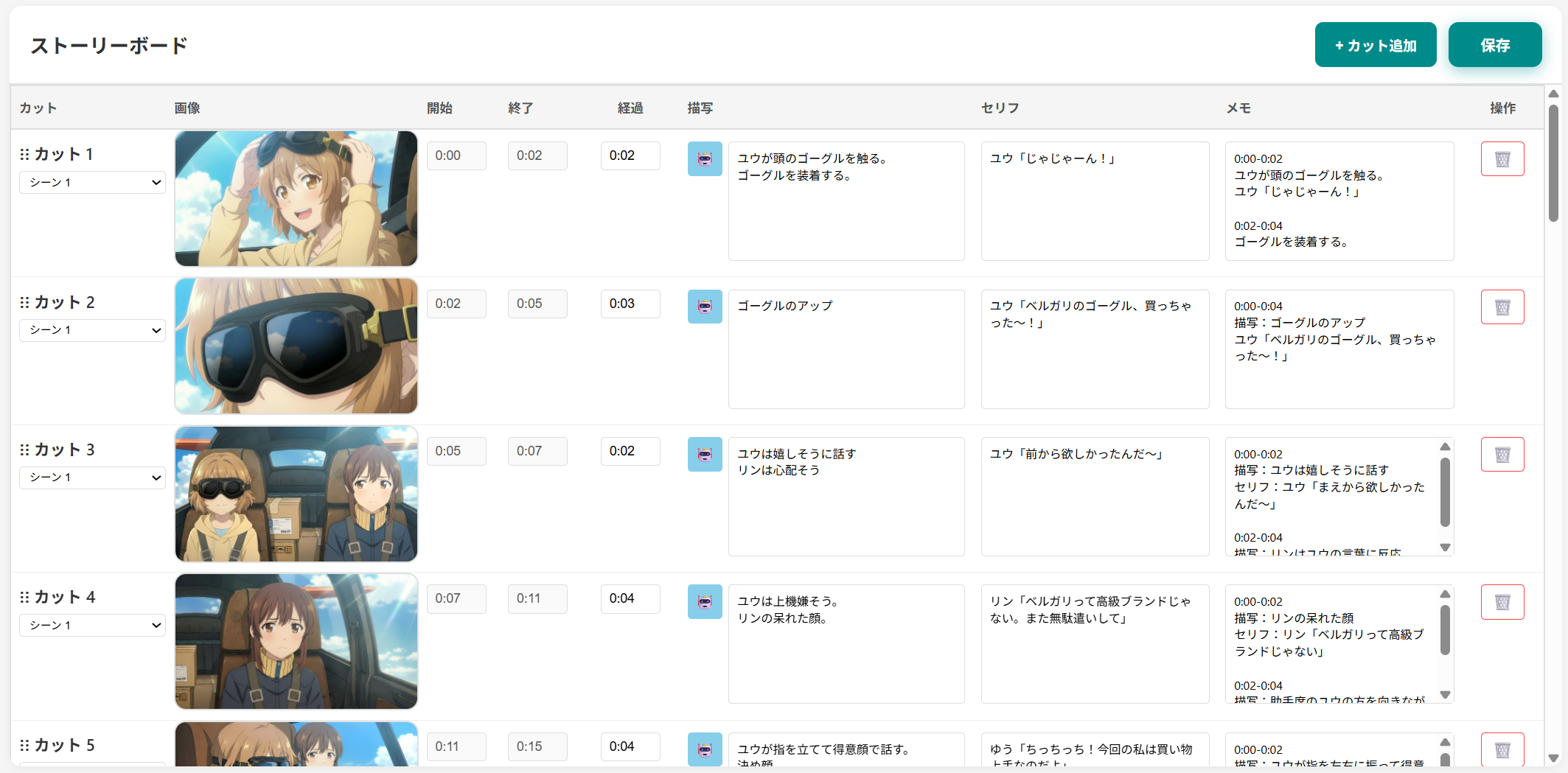Click the セリフ text box for Cut 3
This screenshot has height=773, width=1568.
tap(1094, 496)
